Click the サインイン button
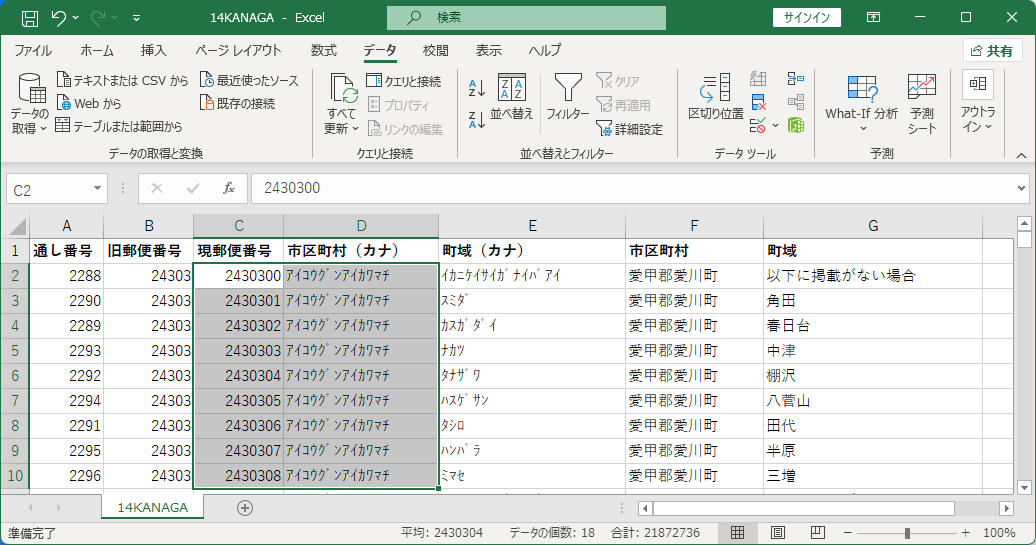This screenshot has width=1036, height=545. point(807,18)
